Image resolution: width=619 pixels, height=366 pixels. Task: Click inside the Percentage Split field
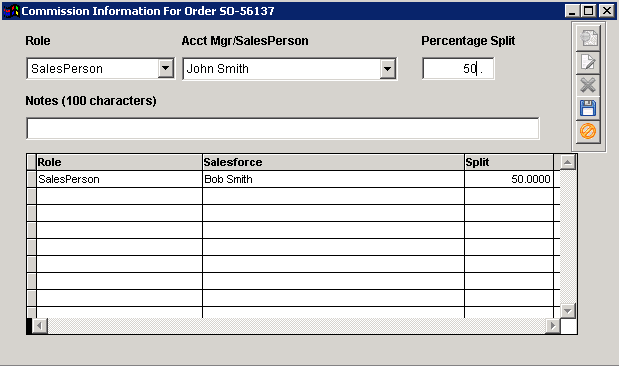click(458, 69)
